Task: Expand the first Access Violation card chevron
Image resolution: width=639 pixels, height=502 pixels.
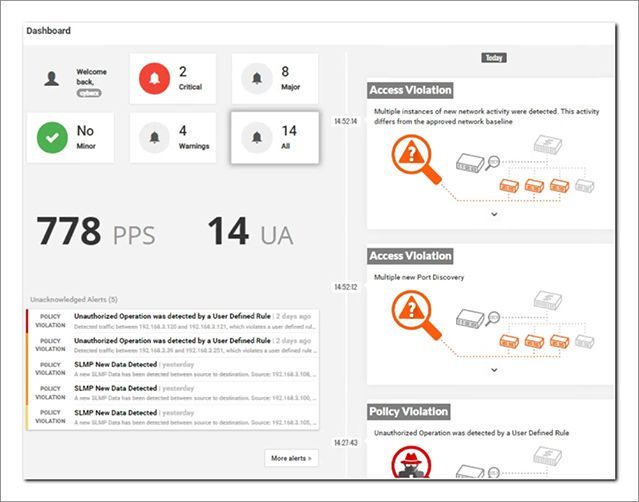Action: [493, 214]
